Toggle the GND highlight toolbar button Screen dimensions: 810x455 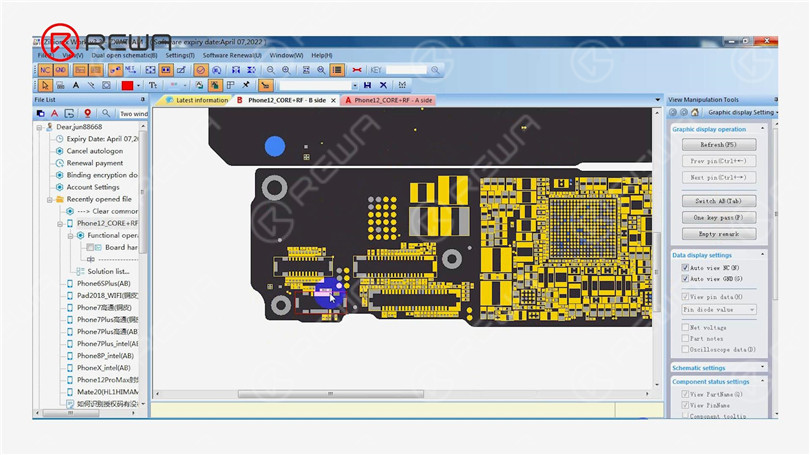(60, 70)
